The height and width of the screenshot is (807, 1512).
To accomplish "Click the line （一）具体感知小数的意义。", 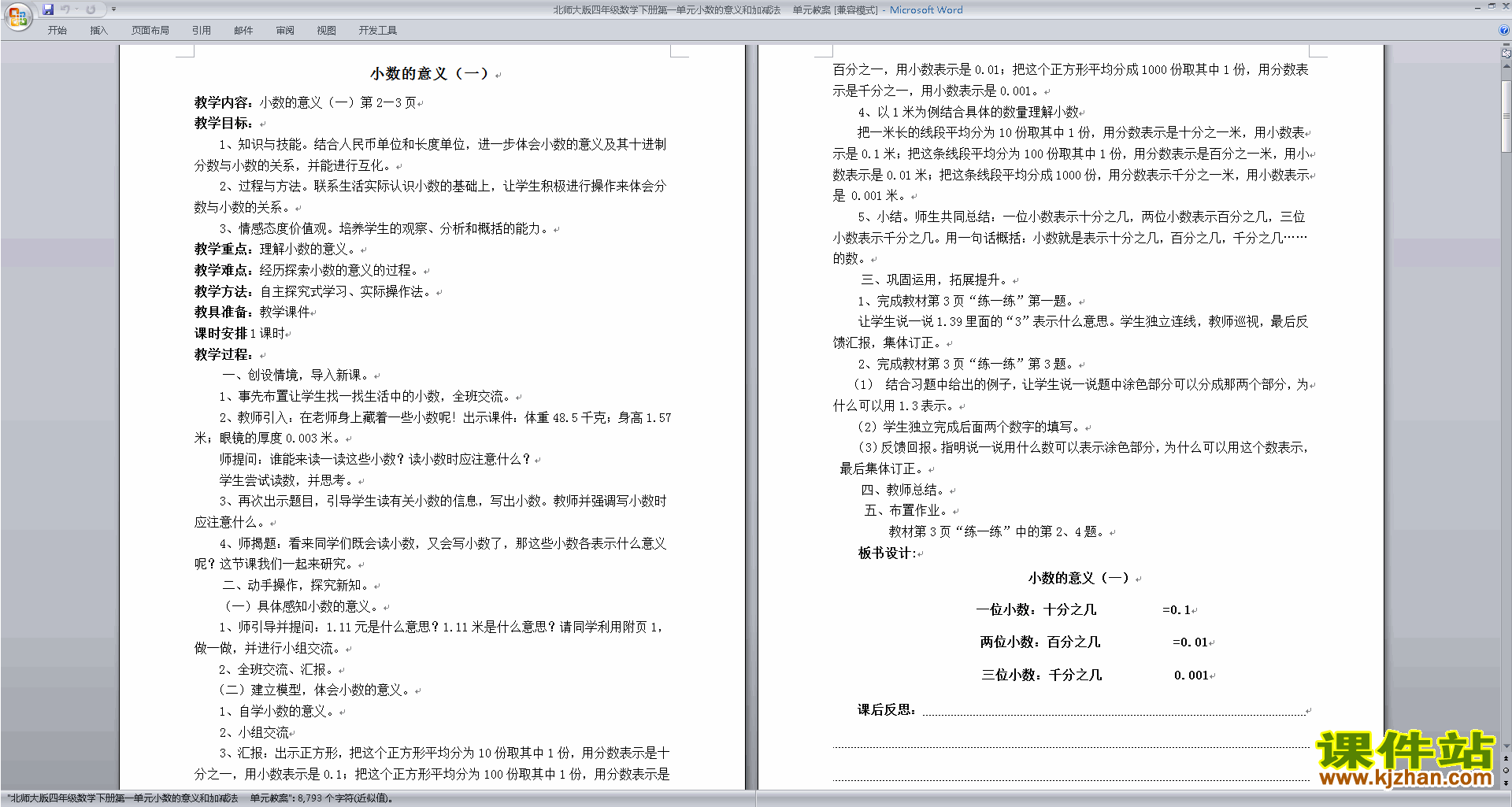I will click(x=302, y=607).
